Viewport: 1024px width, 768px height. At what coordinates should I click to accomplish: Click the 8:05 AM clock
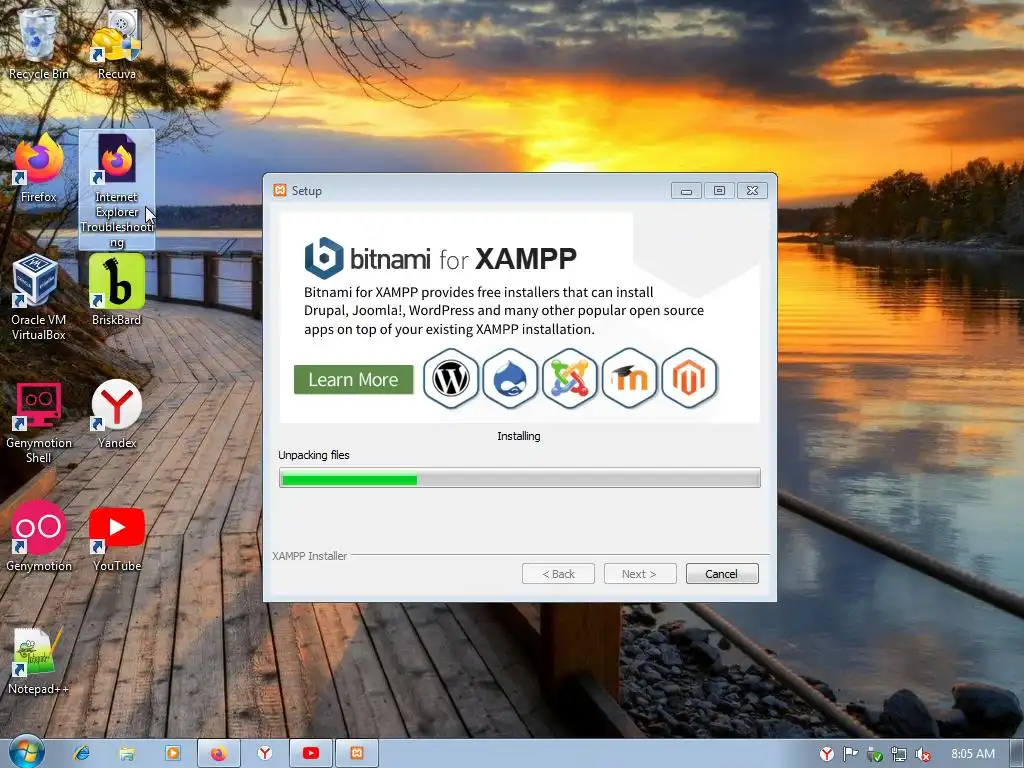pyautogui.click(x=972, y=754)
